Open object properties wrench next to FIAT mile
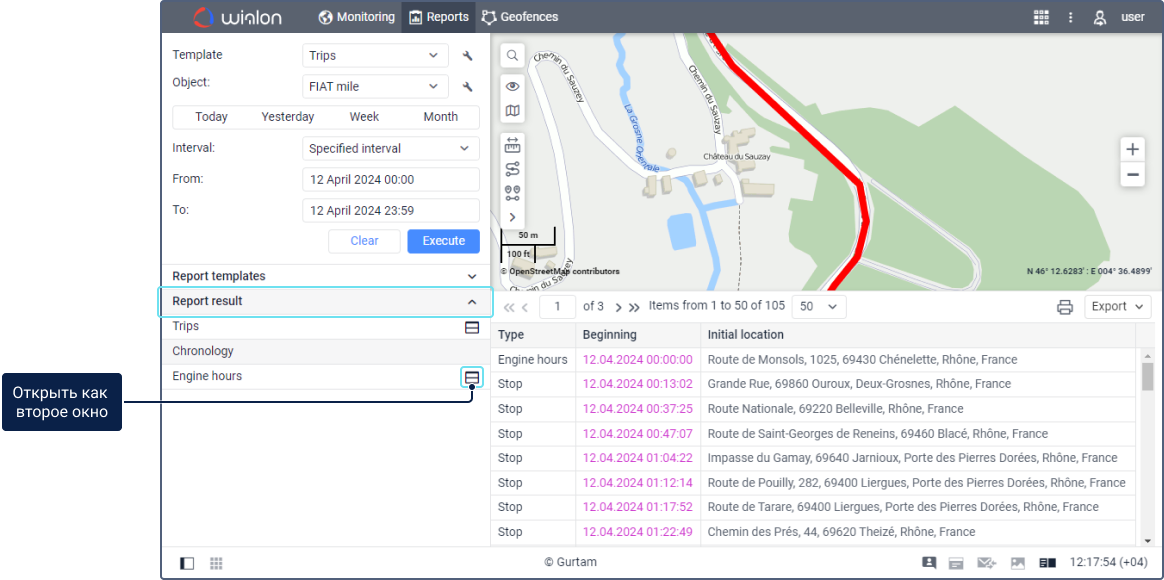This screenshot has width=1164, height=580. (467, 87)
